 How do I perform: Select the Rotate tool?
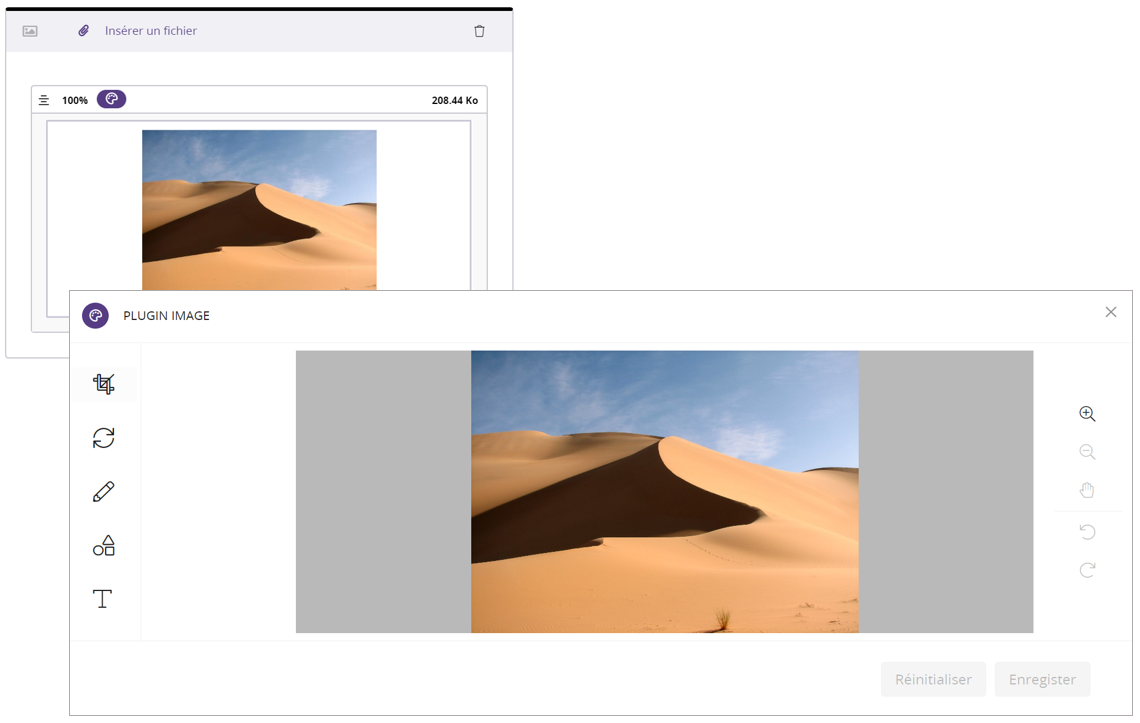tap(104, 438)
